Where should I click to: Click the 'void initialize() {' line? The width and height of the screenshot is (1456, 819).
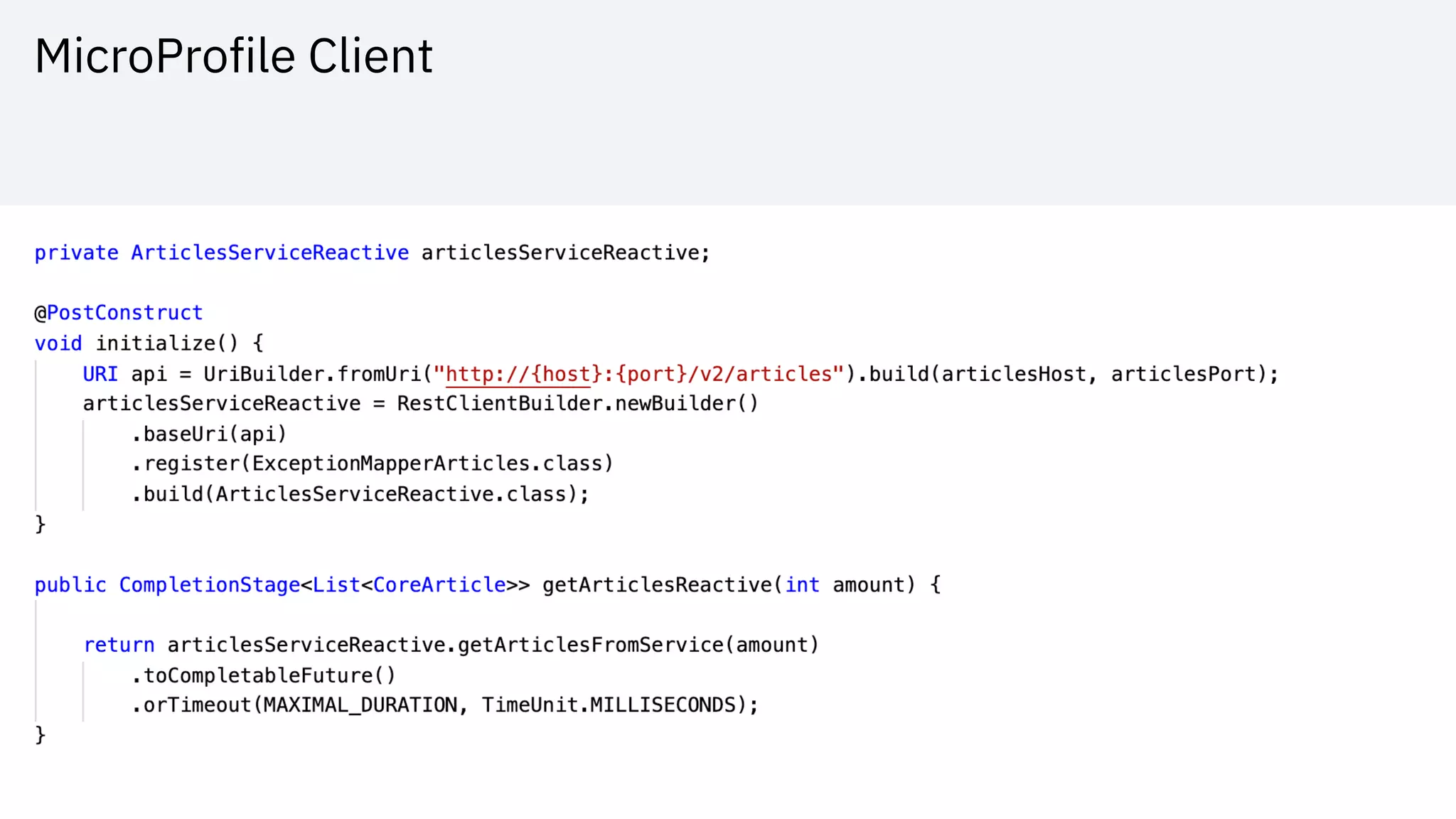(x=149, y=343)
